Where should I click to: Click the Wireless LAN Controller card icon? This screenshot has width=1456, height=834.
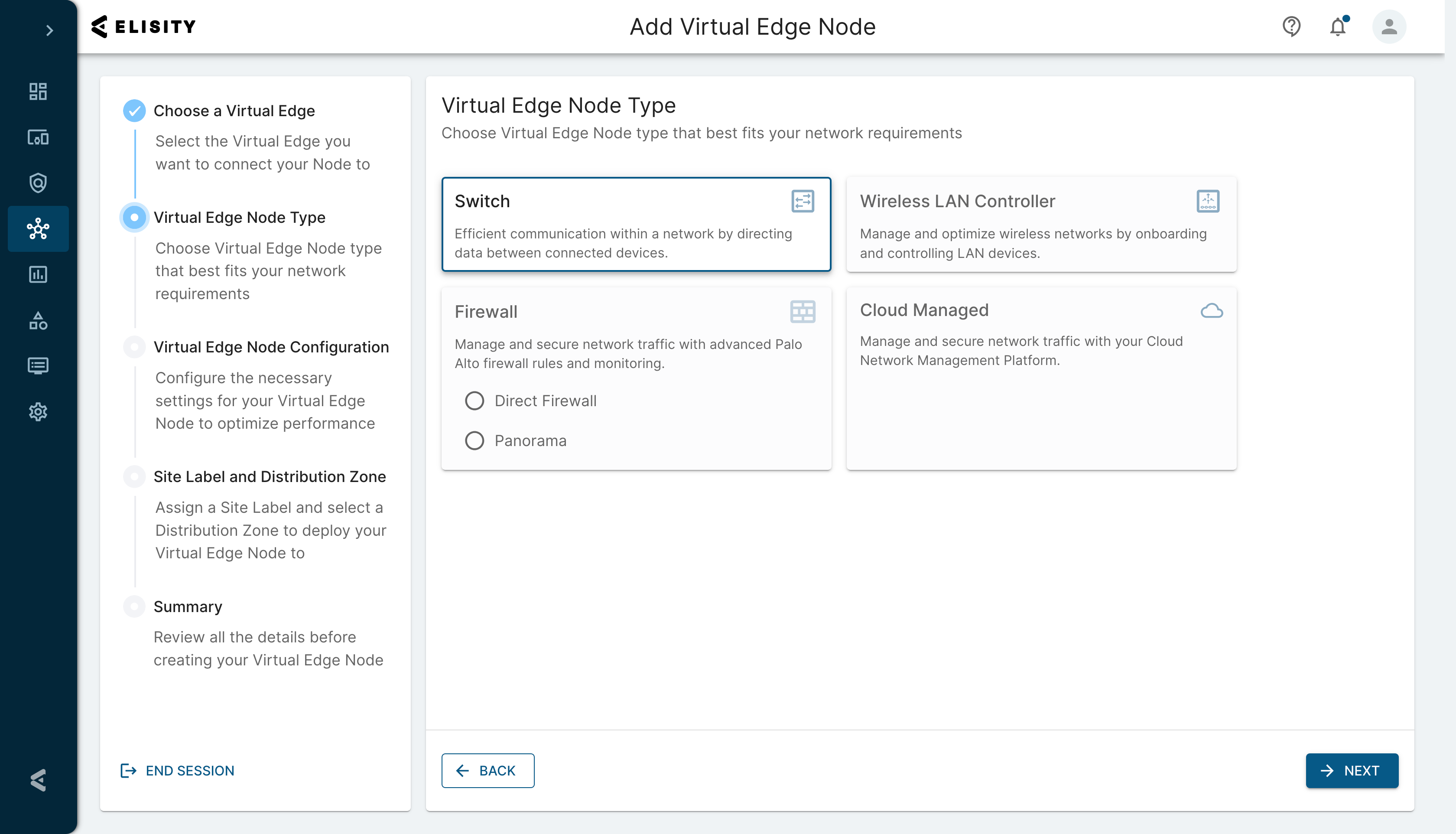tap(1208, 201)
